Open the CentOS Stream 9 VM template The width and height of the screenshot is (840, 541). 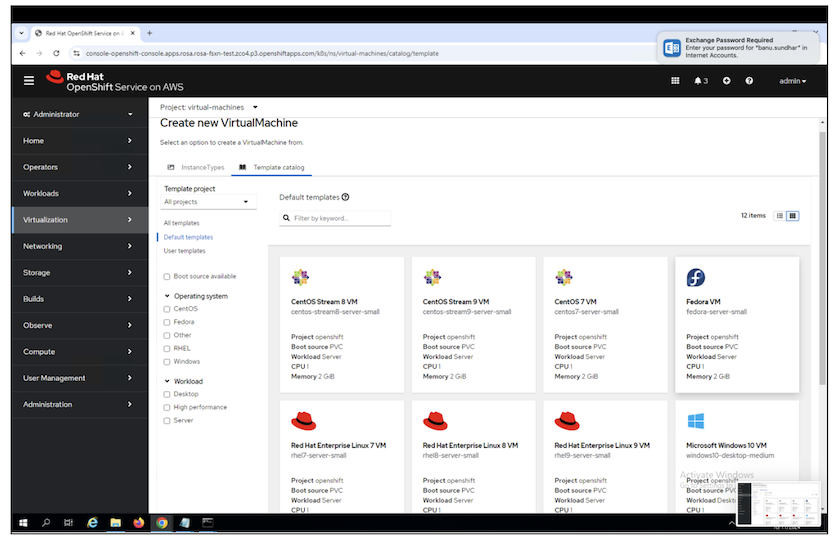pyautogui.click(x=474, y=325)
